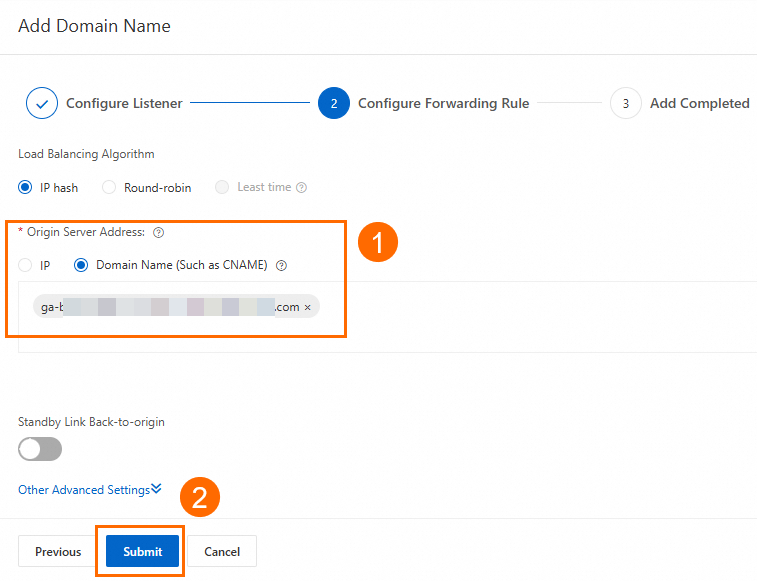Click the step 2 circle icon

pos(333,103)
